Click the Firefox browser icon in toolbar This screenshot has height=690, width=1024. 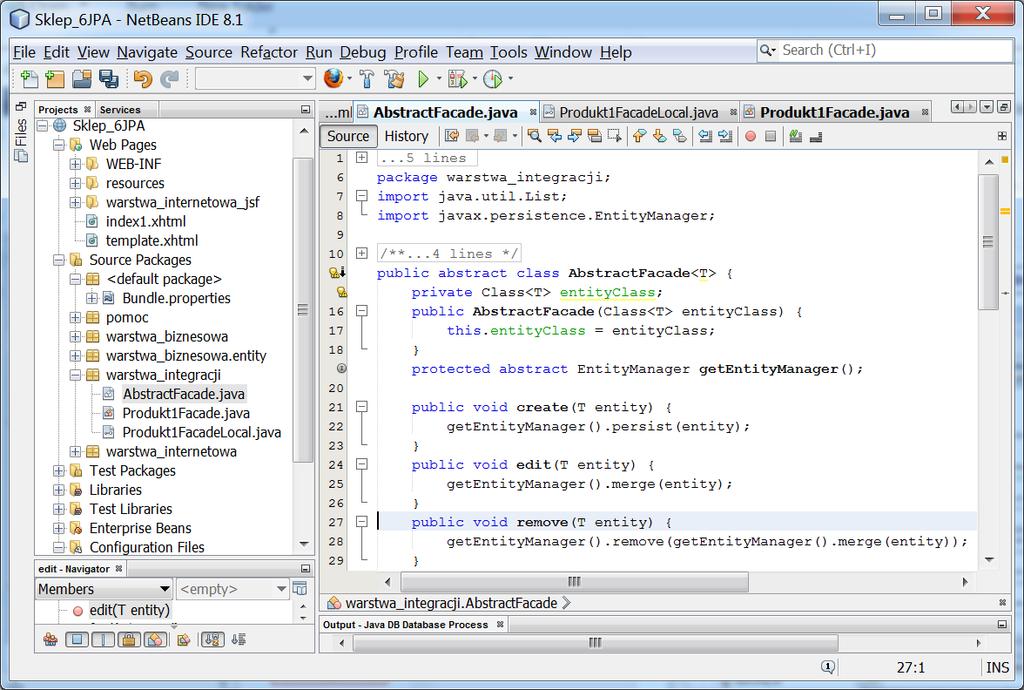[333, 79]
